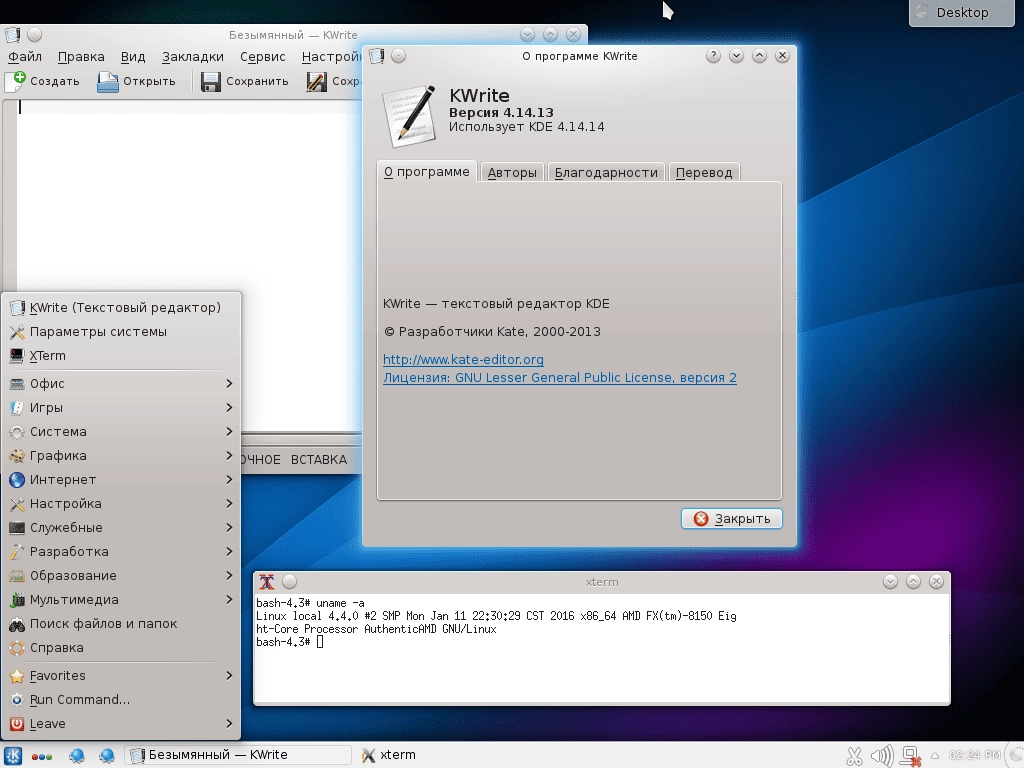The width and height of the screenshot is (1024, 768).
Task: Toggle the ВСТАВКА insert mode in status bar
Action: click(x=319, y=460)
